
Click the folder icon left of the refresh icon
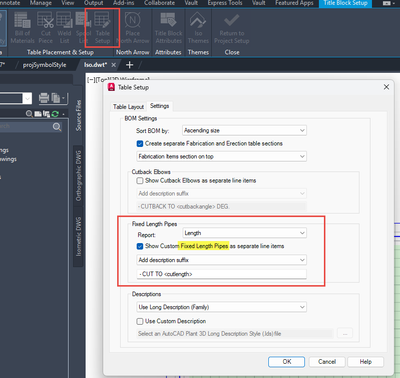pos(38,114)
